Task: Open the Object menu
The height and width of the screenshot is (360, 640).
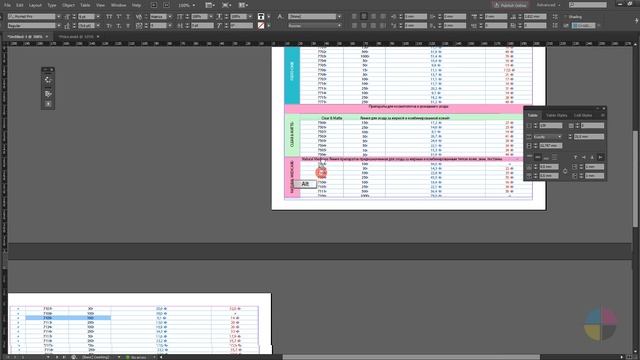Action: [69, 5]
